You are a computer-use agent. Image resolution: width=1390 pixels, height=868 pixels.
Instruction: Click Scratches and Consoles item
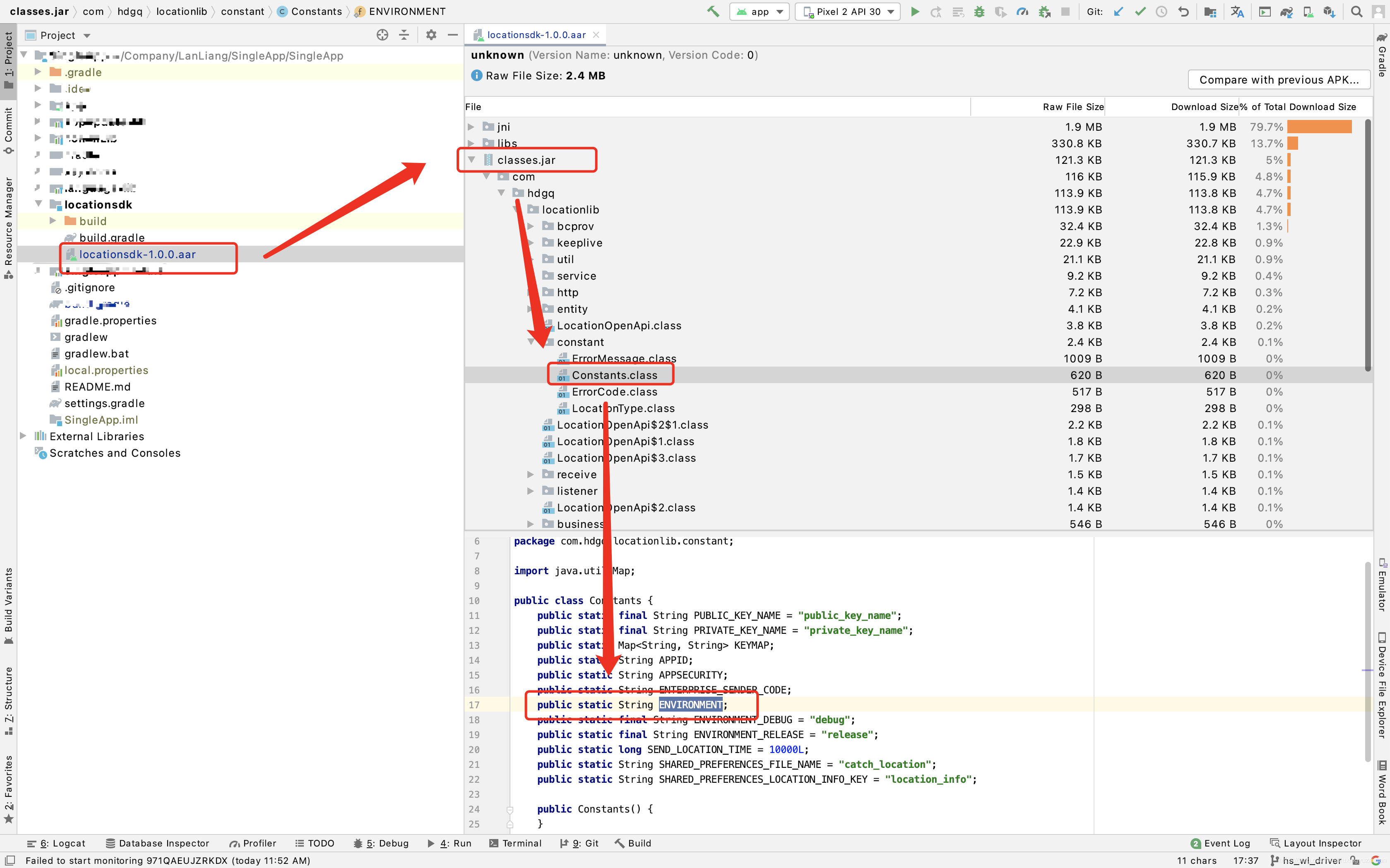pos(115,453)
